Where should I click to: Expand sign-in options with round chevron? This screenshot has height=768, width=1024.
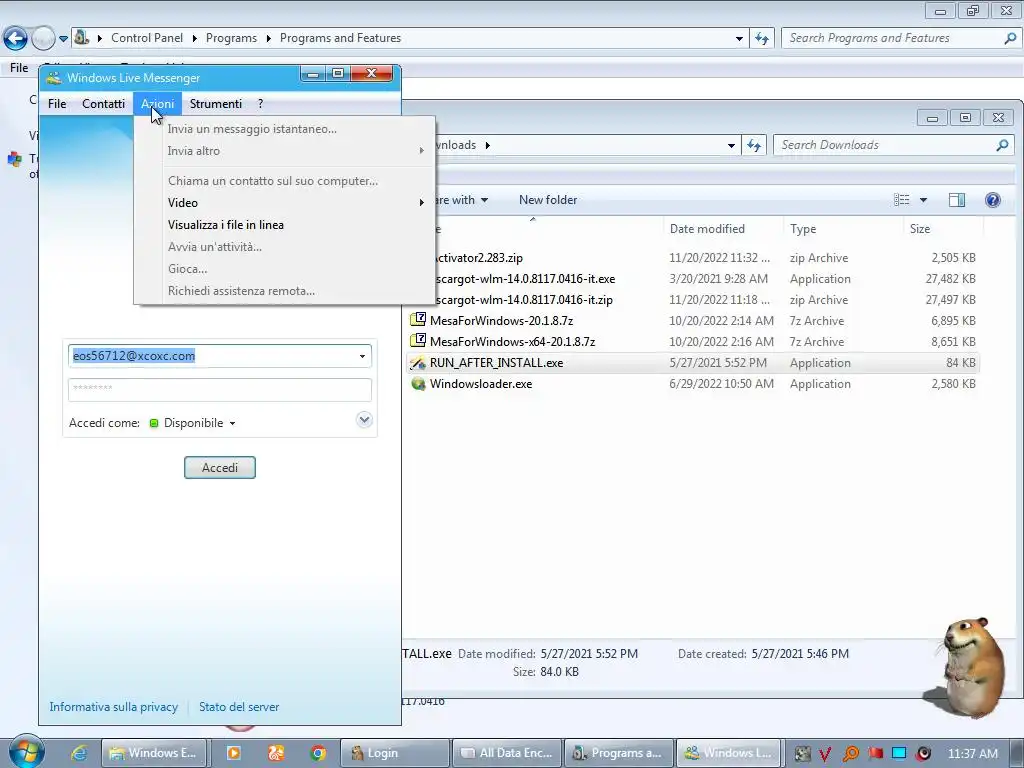[x=364, y=420]
